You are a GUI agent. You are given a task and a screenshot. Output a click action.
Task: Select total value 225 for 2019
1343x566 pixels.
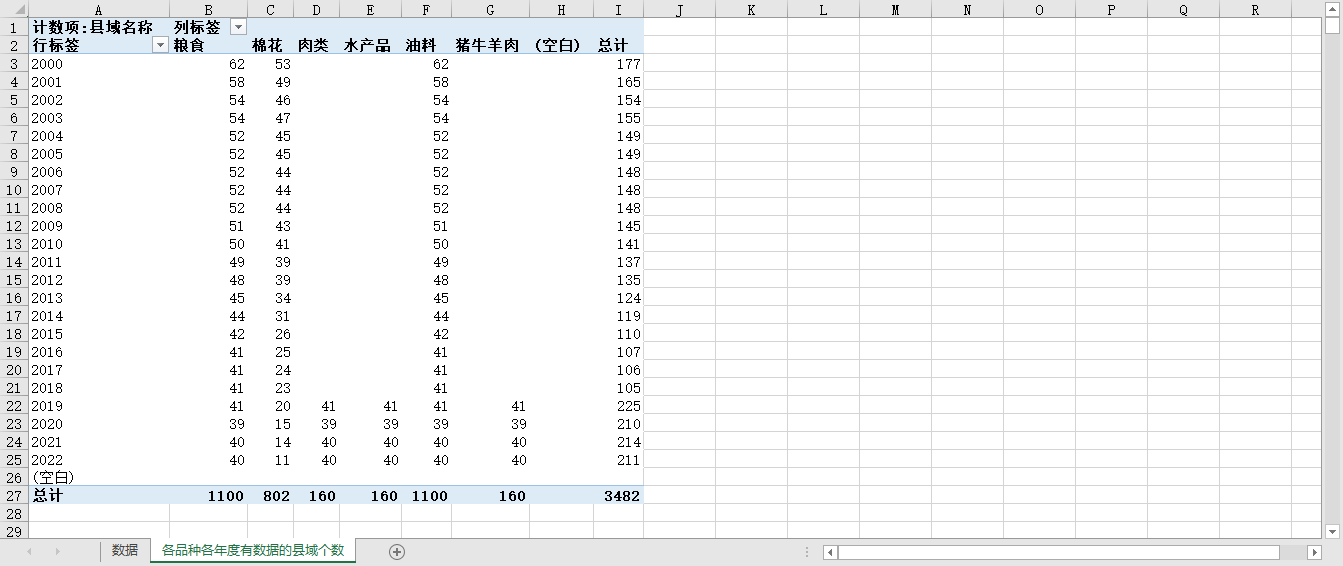(x=618, y=405)
